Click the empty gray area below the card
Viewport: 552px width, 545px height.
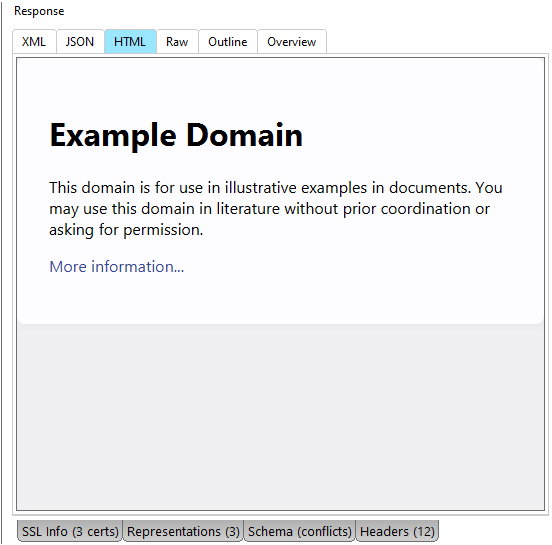point(280,415)
